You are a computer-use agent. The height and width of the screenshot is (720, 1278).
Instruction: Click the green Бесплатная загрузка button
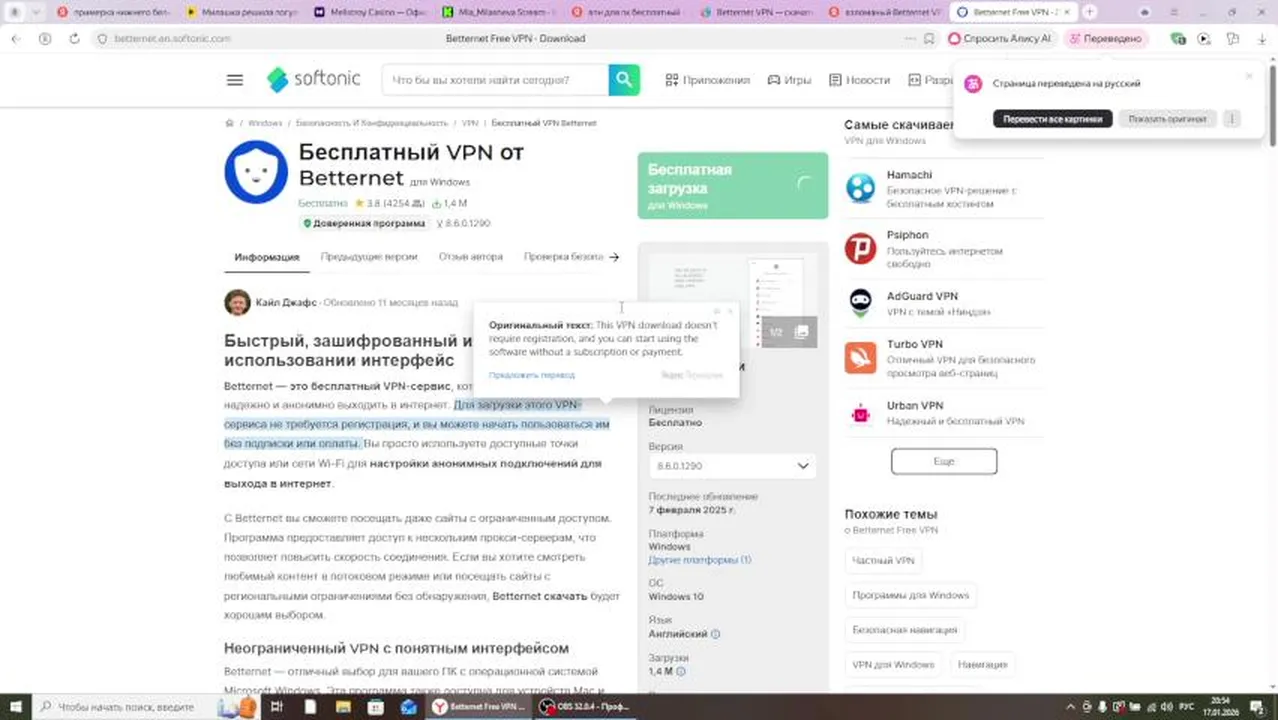point(733,186)
